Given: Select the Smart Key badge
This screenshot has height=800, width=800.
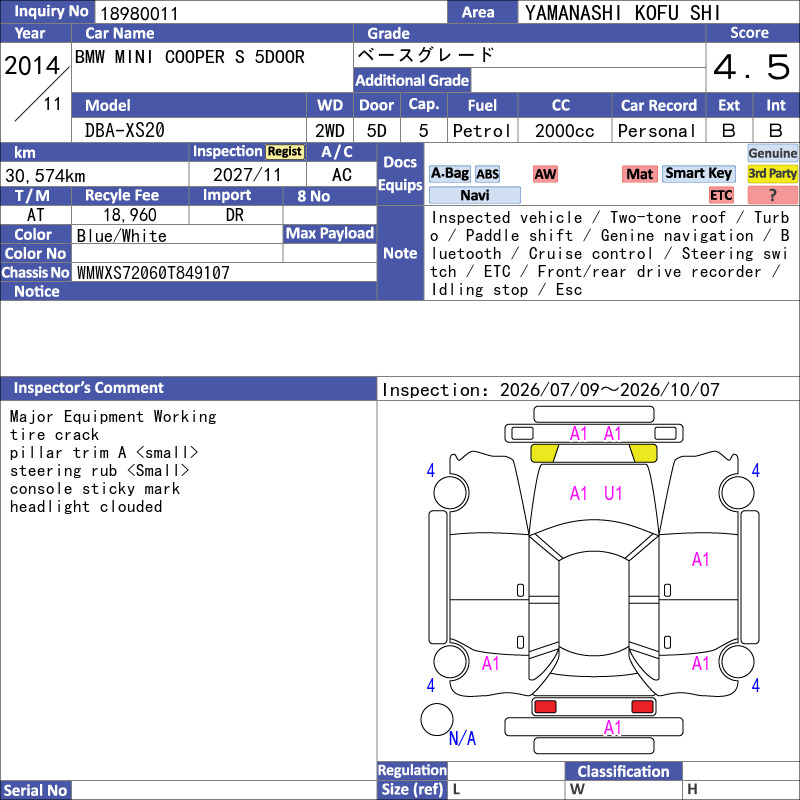Looking at the screenshot, I should [698, 174].
